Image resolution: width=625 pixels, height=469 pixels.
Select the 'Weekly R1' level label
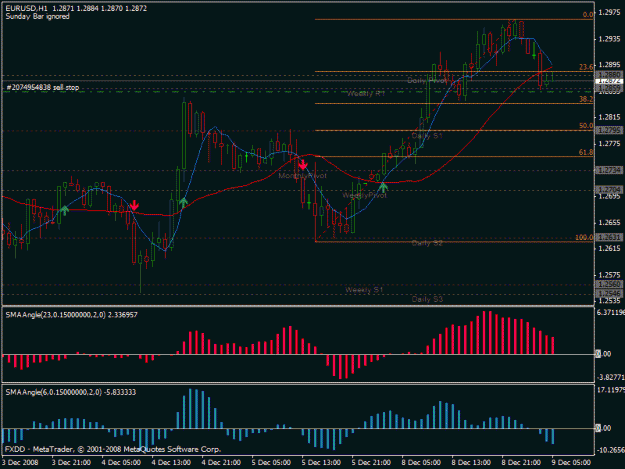coord(366,94)
